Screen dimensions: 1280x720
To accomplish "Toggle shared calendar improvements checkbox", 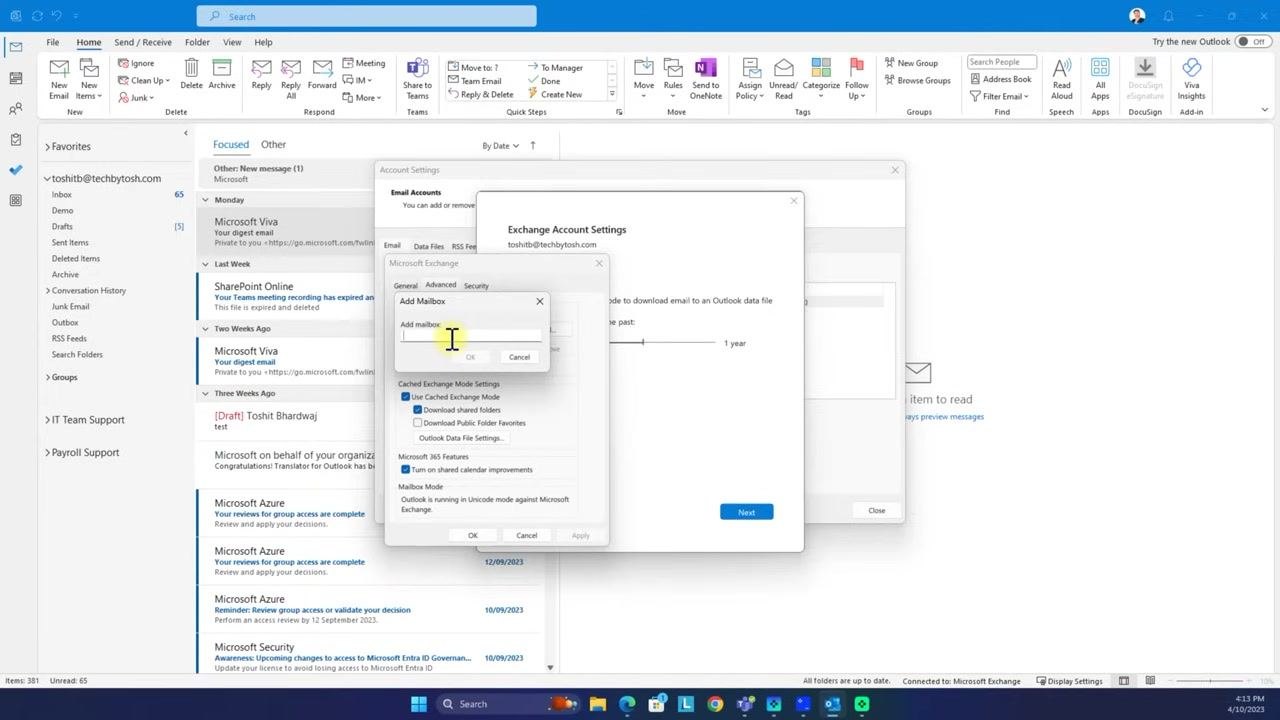I will pyautogui.click(x=405, y=469).
